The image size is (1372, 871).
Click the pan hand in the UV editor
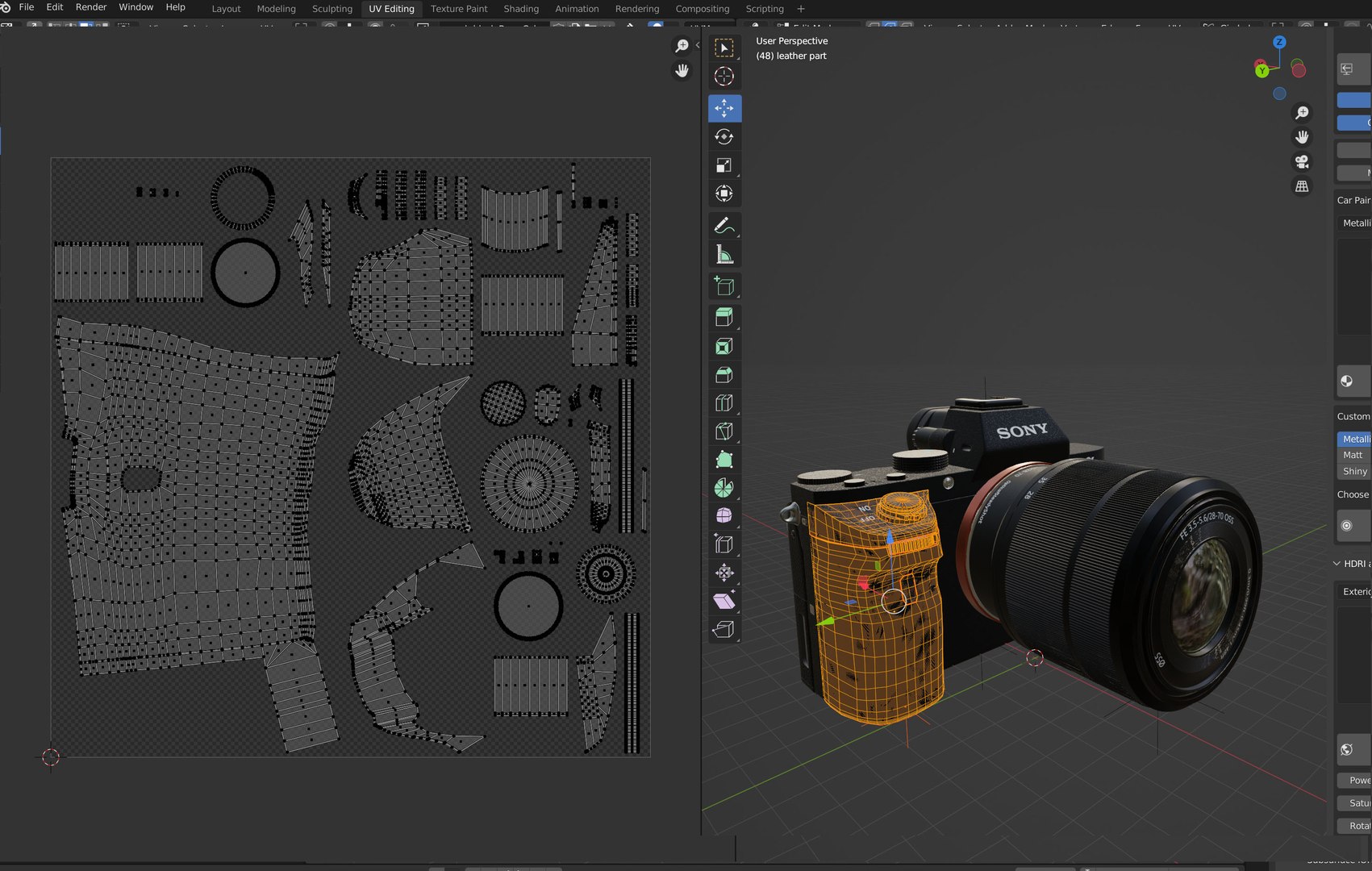tap(682, 71)
